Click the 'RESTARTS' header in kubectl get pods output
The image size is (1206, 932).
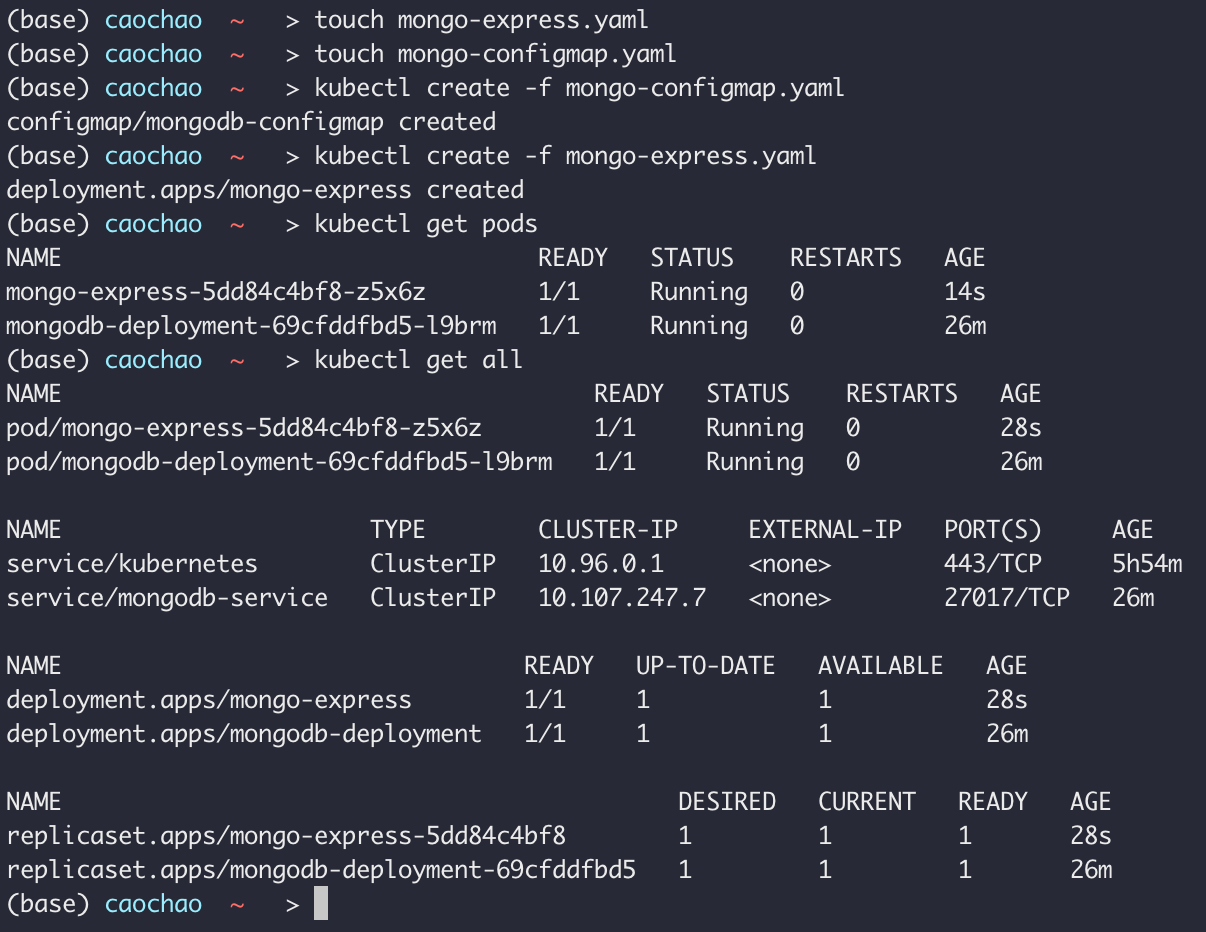click(x=846, y=258)
